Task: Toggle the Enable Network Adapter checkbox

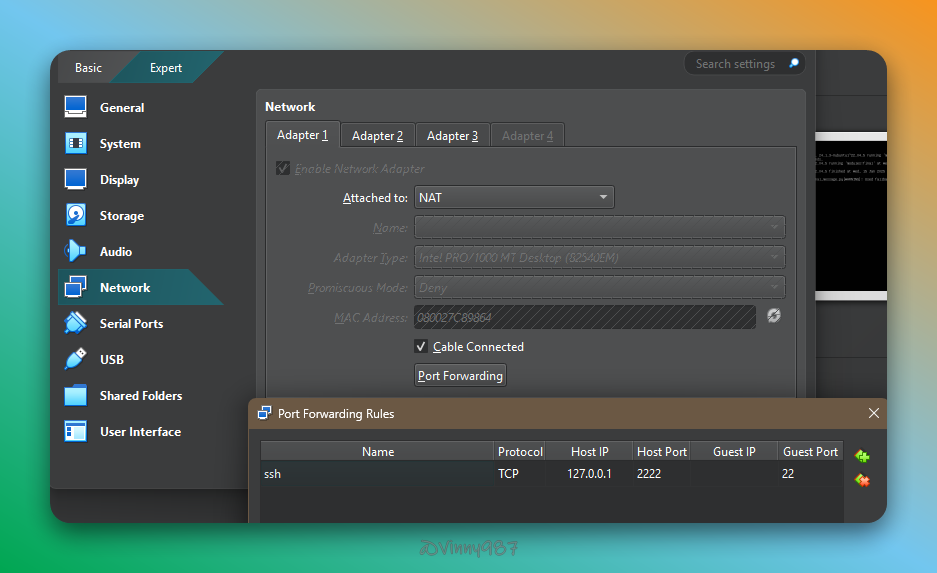Action: pos(283,168)
